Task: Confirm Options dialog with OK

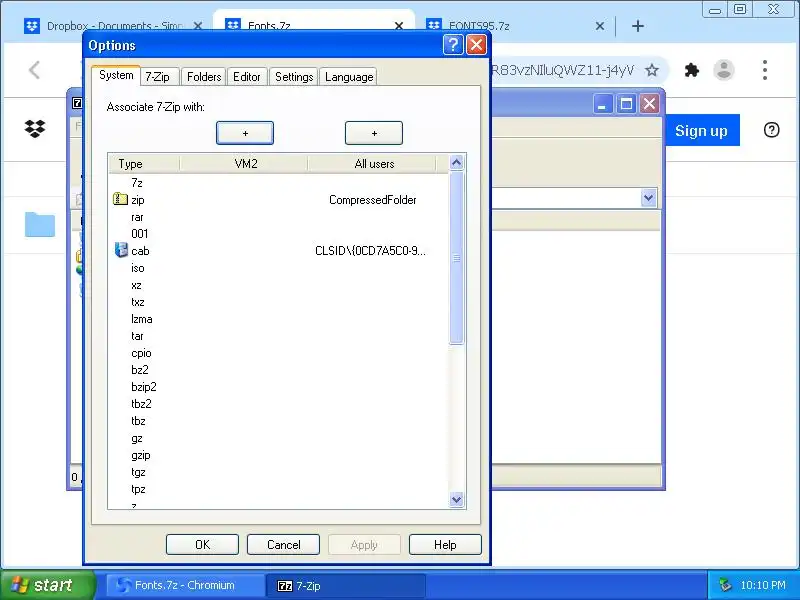Action: [x=202, y=544]
